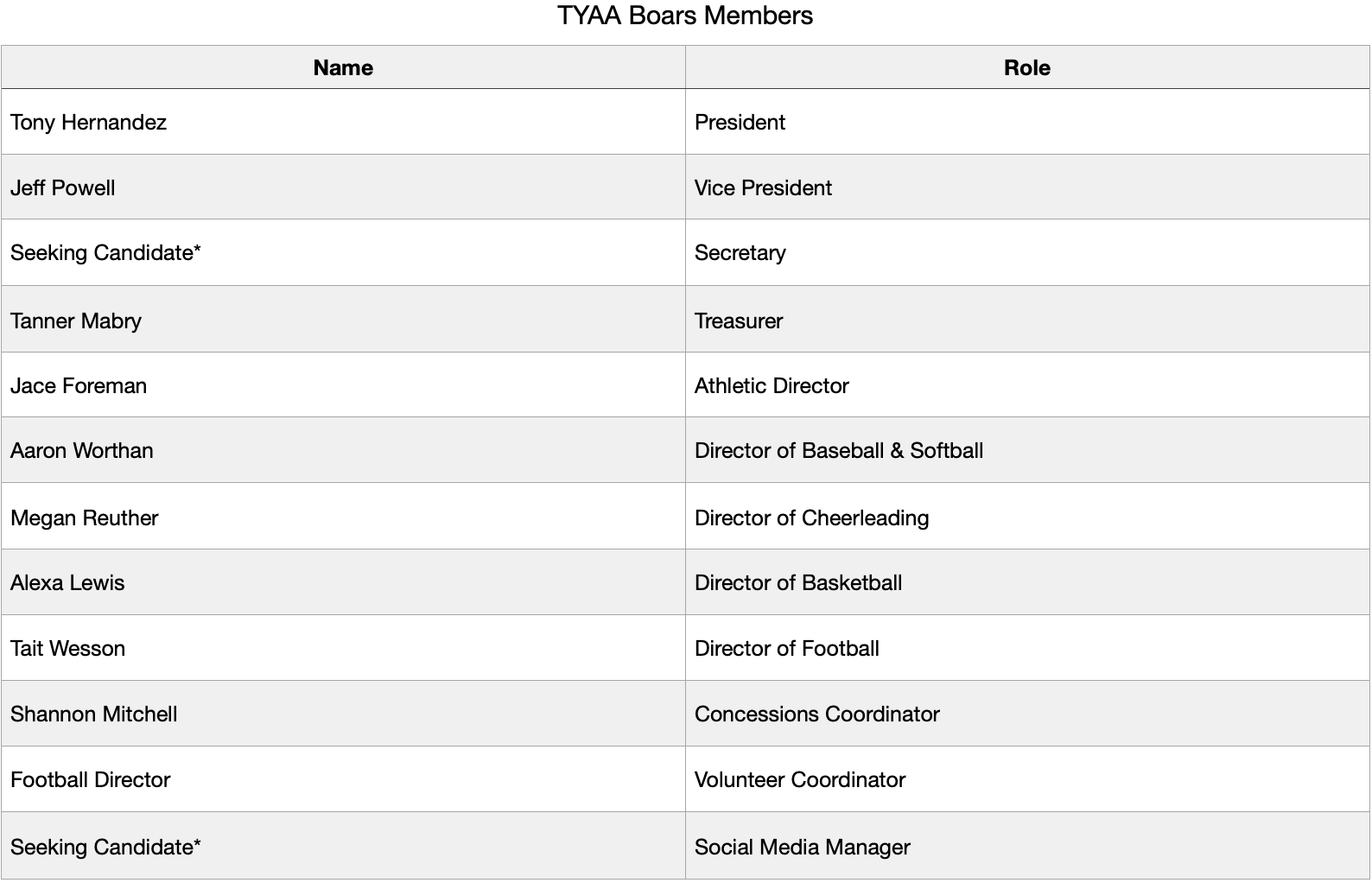Image resolution: width=1372 pixels, height=883 pixels.
Task: Select the "Name" column header
Action: tap(343, 68)
